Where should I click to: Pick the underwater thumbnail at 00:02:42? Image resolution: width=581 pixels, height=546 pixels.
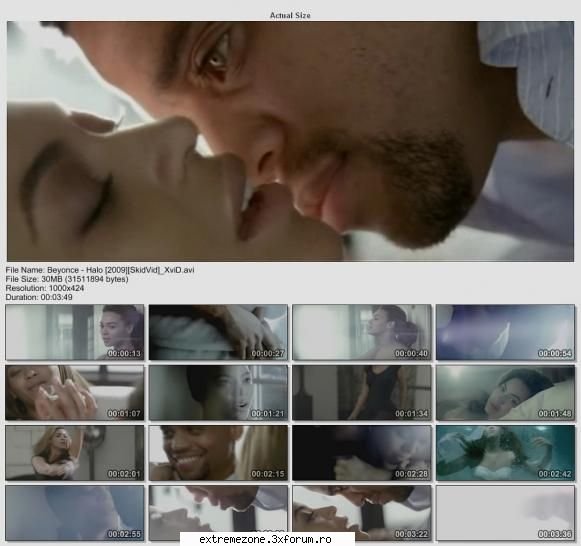(x=505, y=453)
